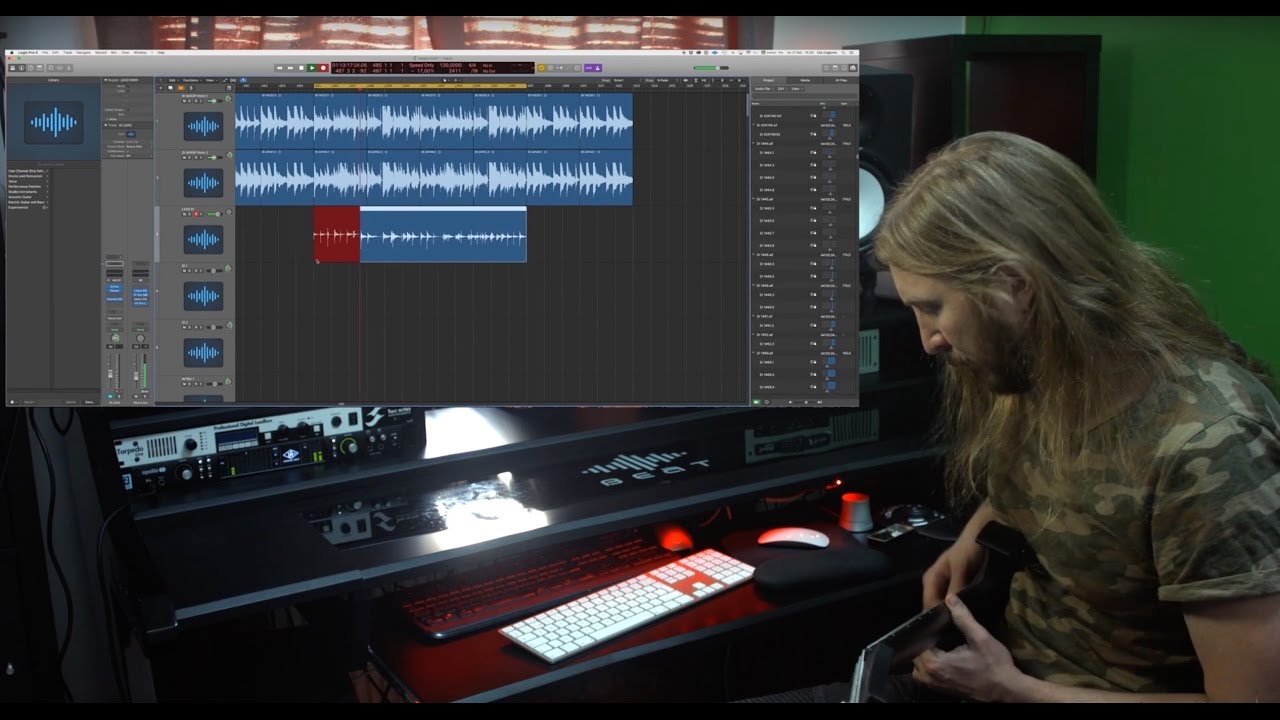Collapse the Track inspector disclosure triangle

tap(105, 125)
